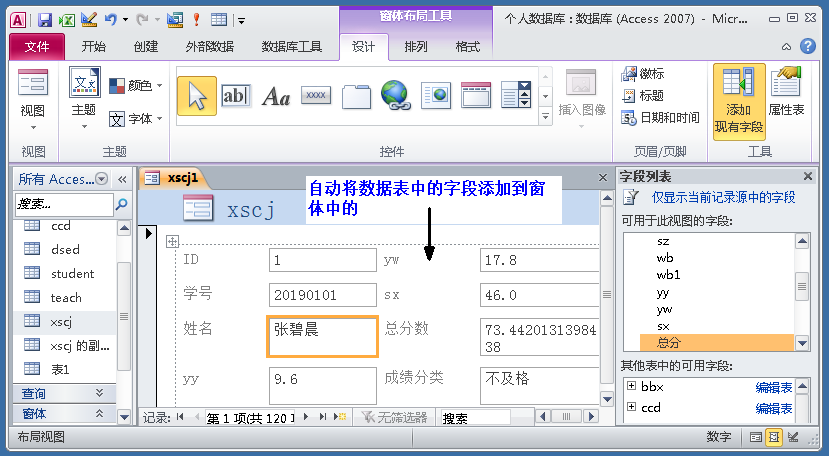Click the form's horizontal scrollbar thumb
Viewport: 829px width, 456px height.
coord(566,417)
